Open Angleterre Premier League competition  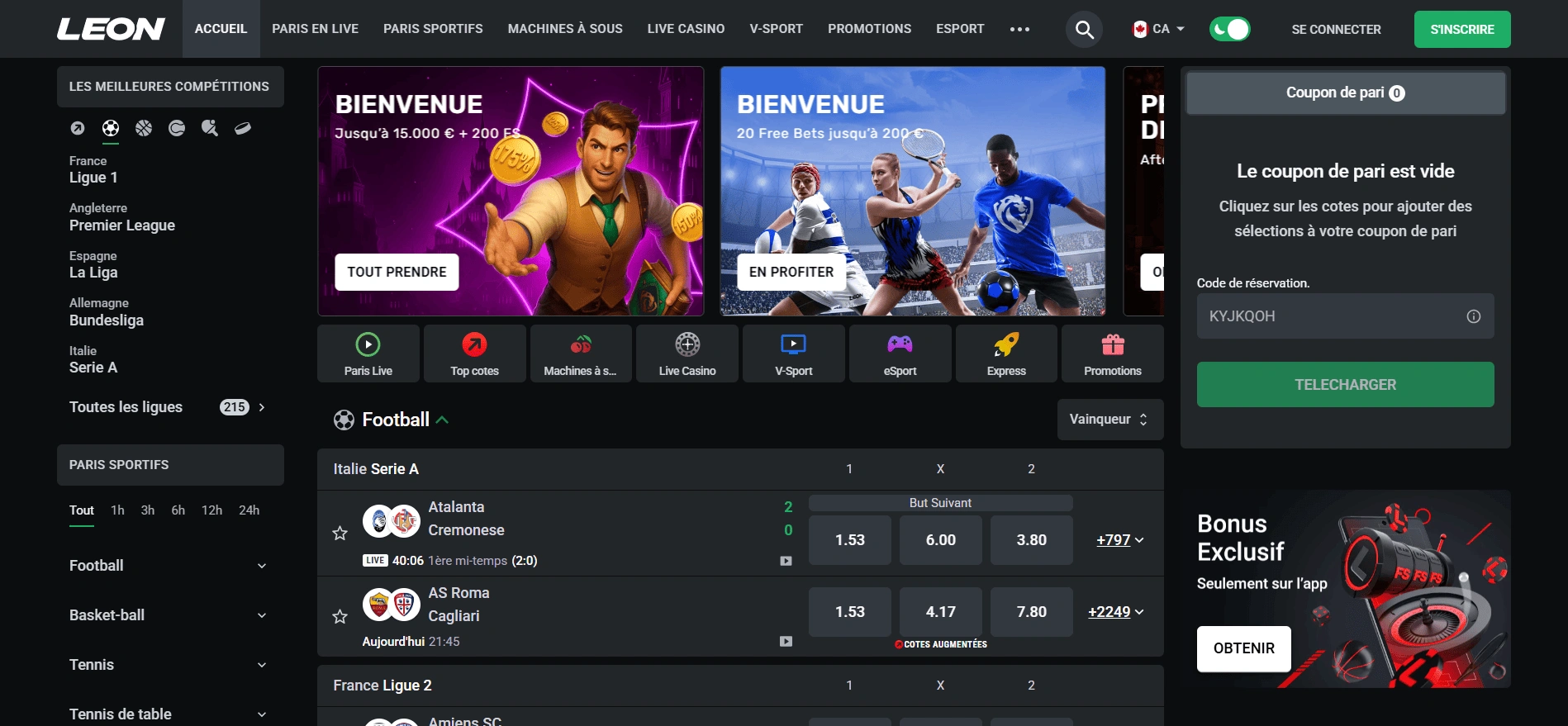pos(122,217)
